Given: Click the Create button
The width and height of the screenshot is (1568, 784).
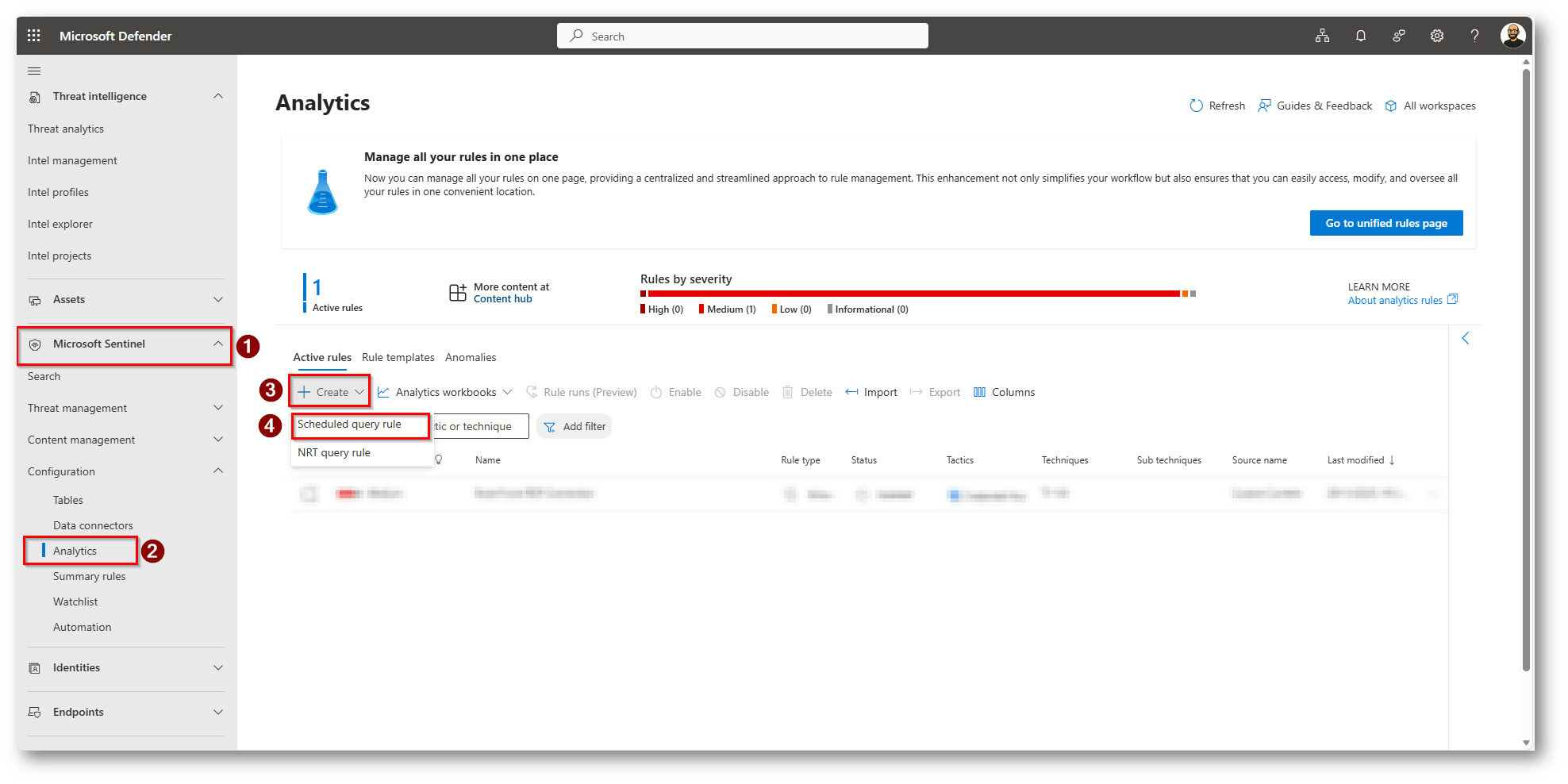Looking at the screenshot, I should click(331, 392).
